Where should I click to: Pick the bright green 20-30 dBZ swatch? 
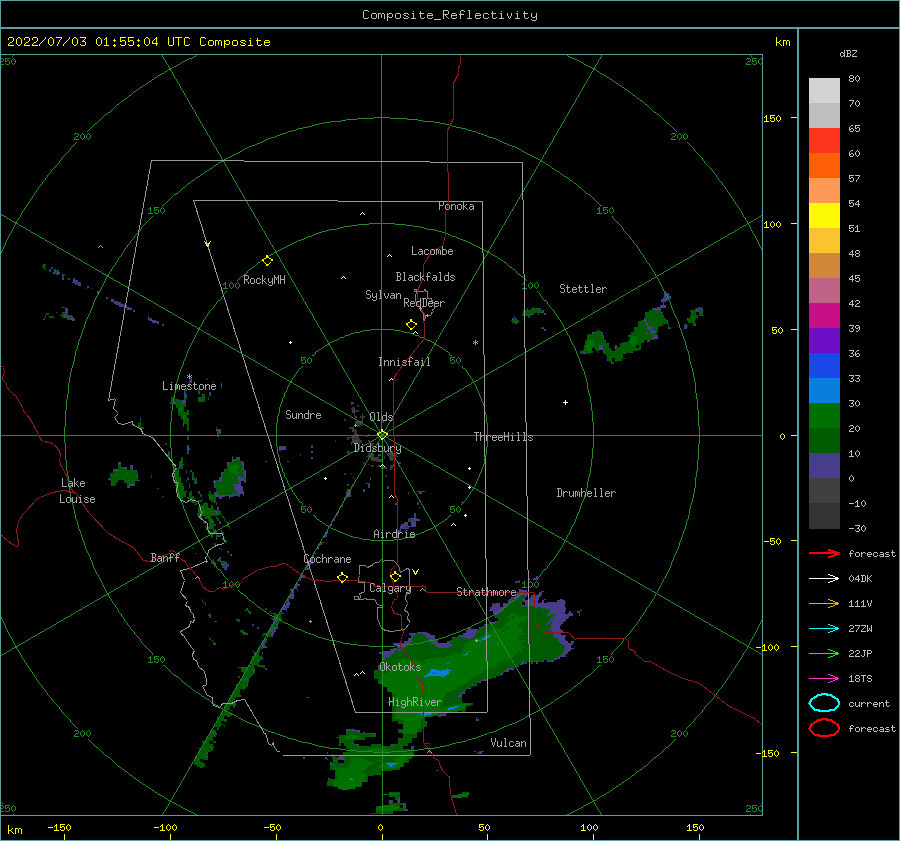tap(824, 416)
